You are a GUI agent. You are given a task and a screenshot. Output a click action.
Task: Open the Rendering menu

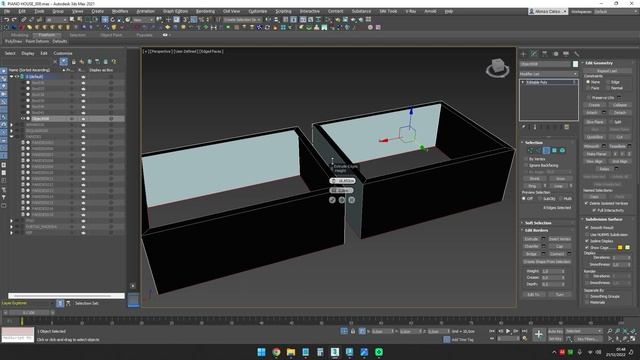[x=205, y=11]
